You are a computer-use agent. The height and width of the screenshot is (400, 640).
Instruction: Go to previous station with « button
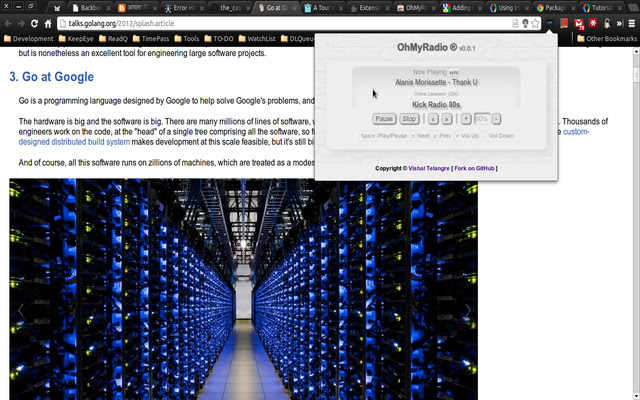pos(433,119)
